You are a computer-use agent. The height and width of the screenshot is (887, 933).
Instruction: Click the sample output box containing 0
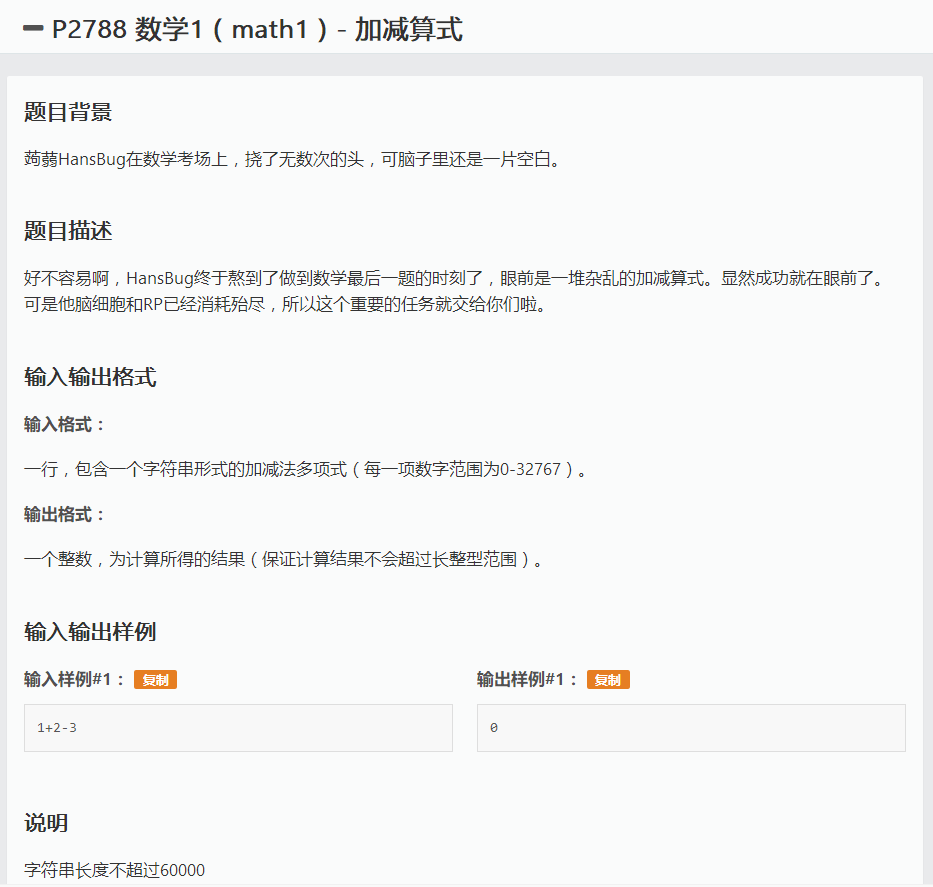[691, 728]
